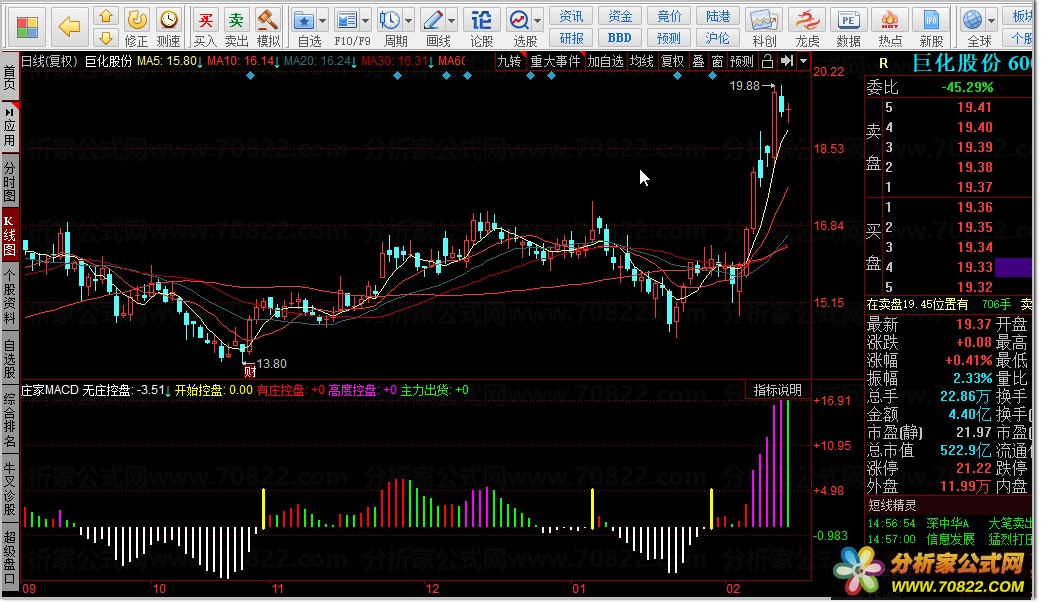Screen dimensions: 1041x603
Task: Switch to the 牛叉诊股 side tab
Action: [9, 490]
